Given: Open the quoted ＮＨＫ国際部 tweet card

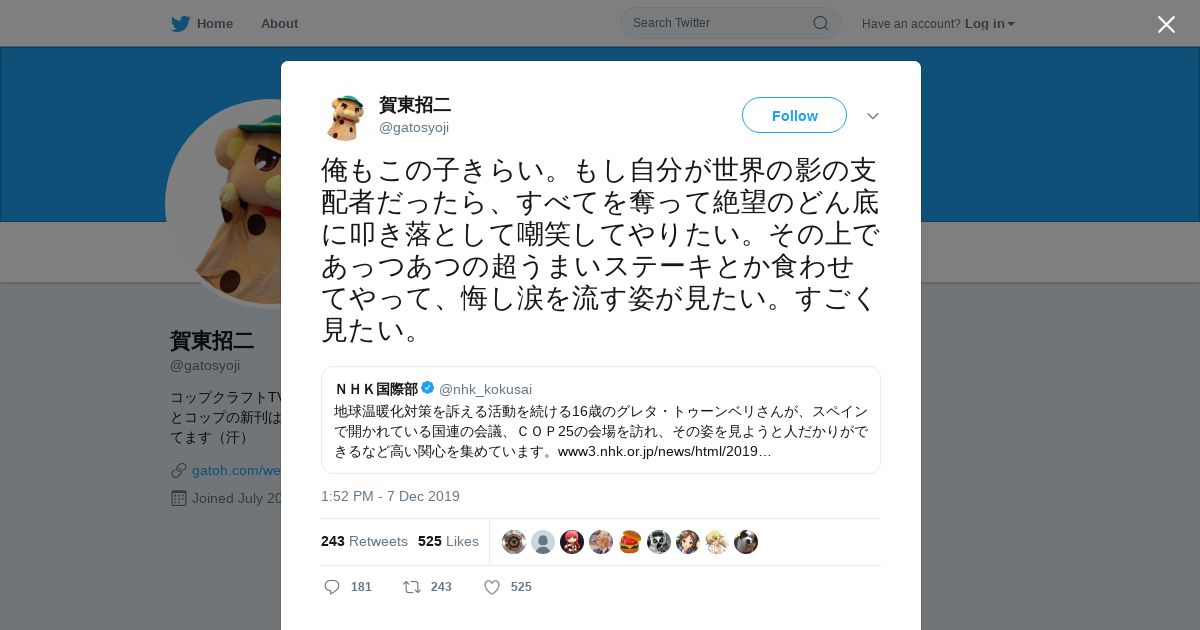Looking at the screenshot, I should (x=601, y=420).
